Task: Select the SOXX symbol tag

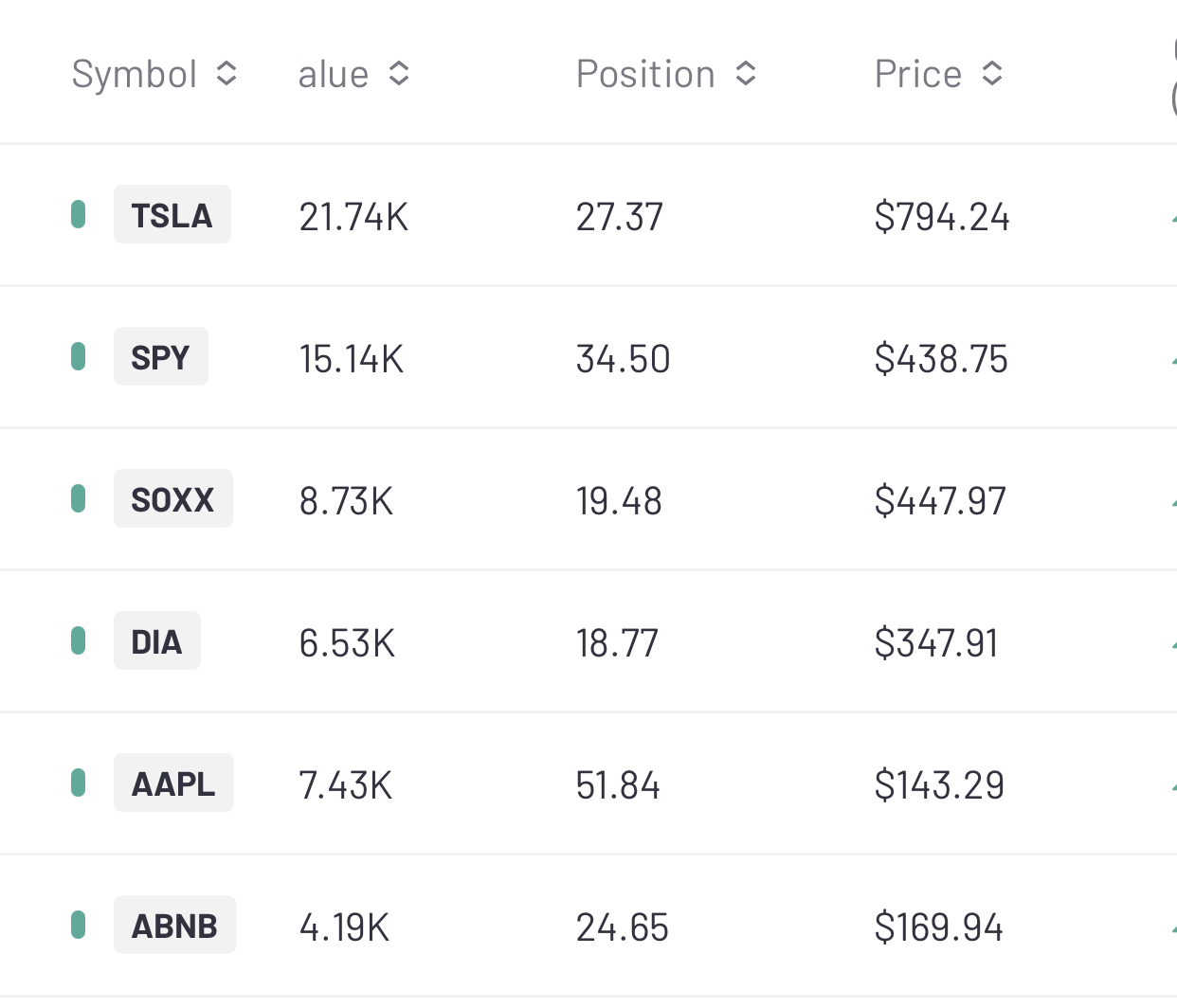Action: point(172,499)
